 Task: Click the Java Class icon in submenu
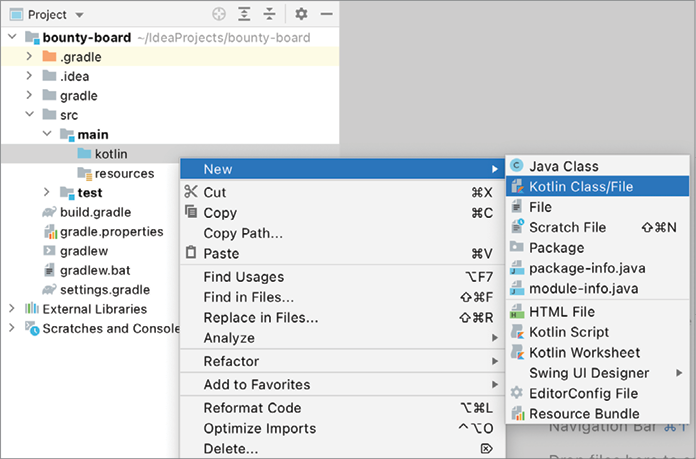coord(517,166)
